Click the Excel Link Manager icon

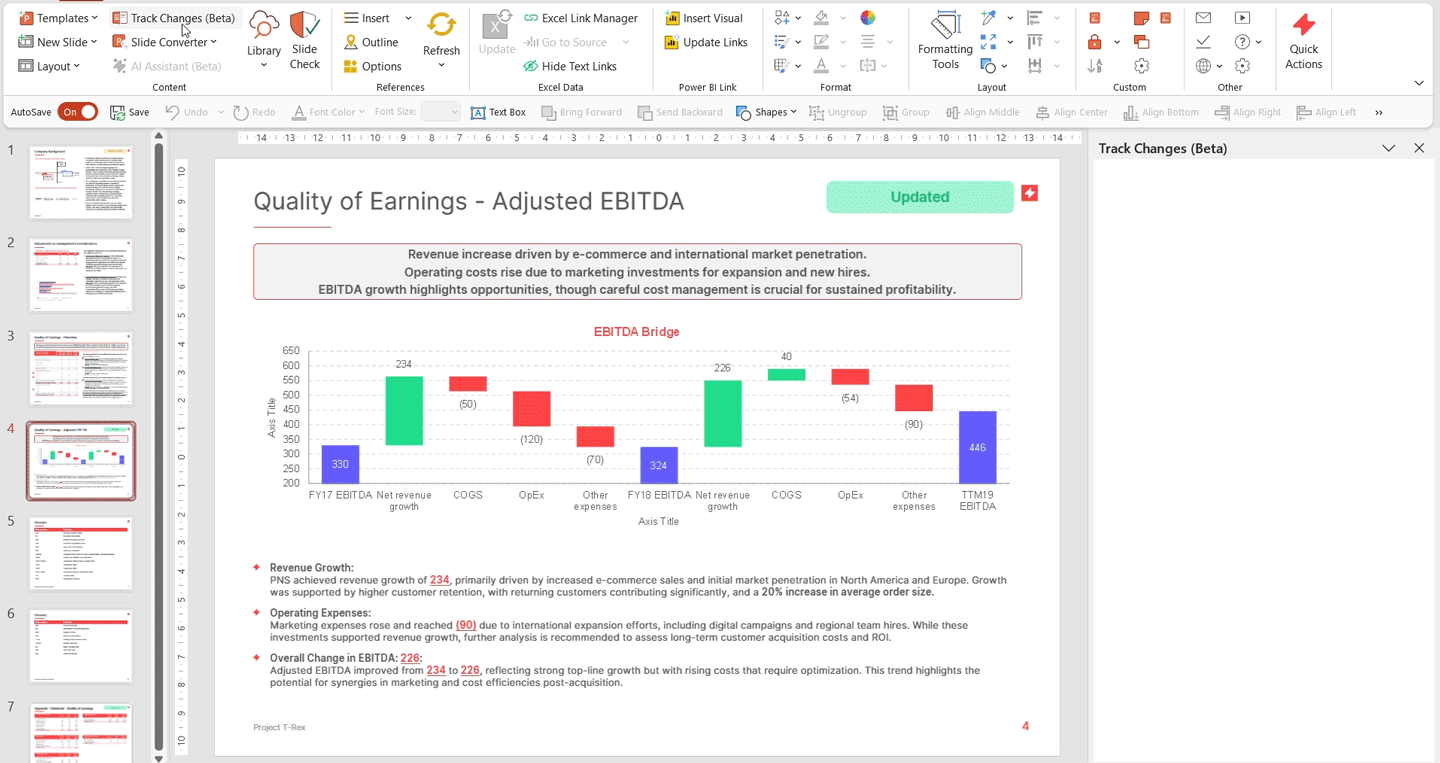pos(531,18)
